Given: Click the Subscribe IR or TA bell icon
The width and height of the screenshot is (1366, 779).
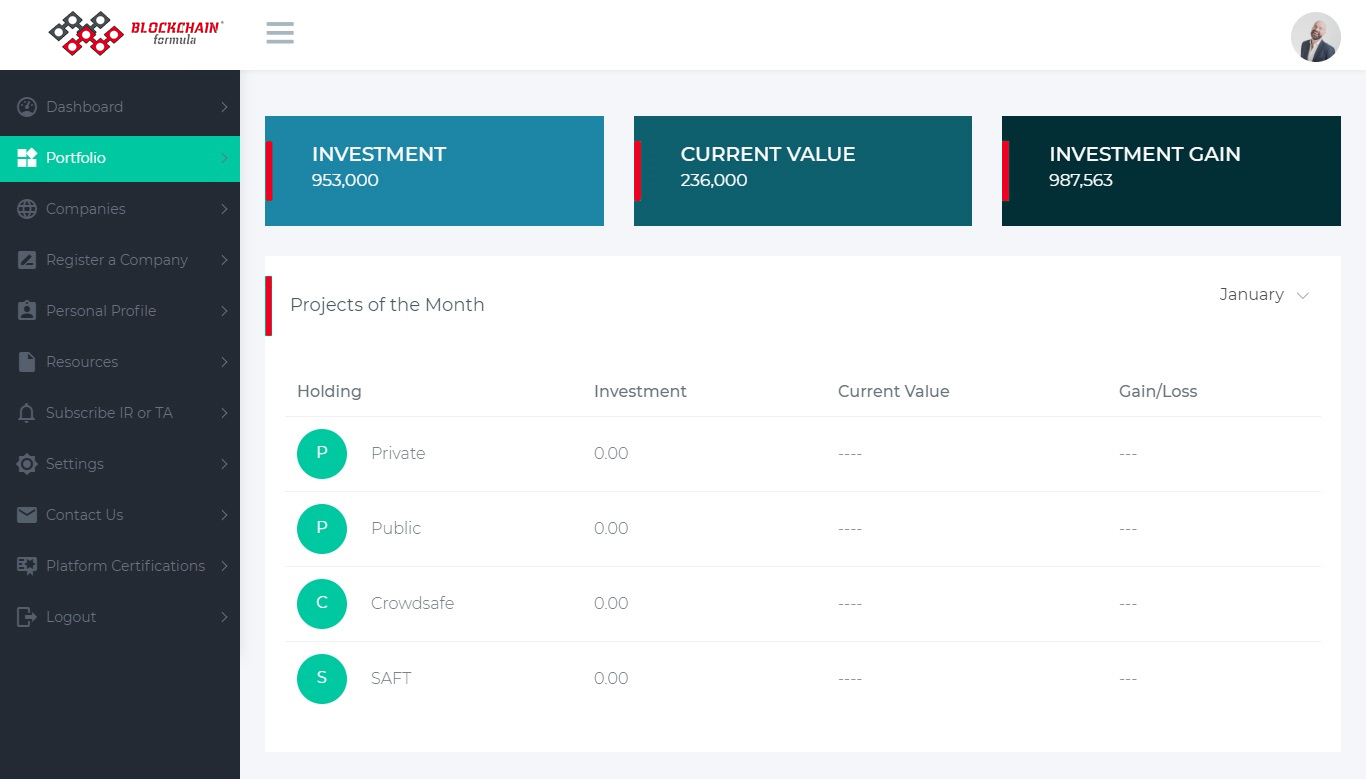Looking at the screenshot, I should coord(27,413).
